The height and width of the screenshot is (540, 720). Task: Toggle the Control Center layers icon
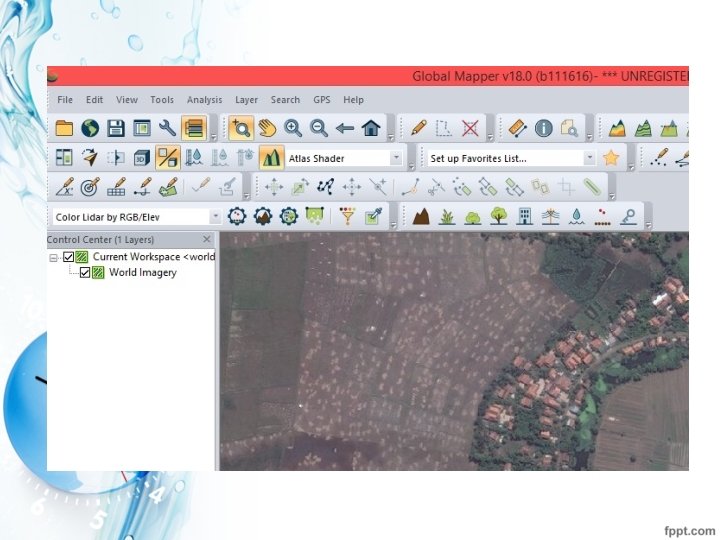click(194, 128)
